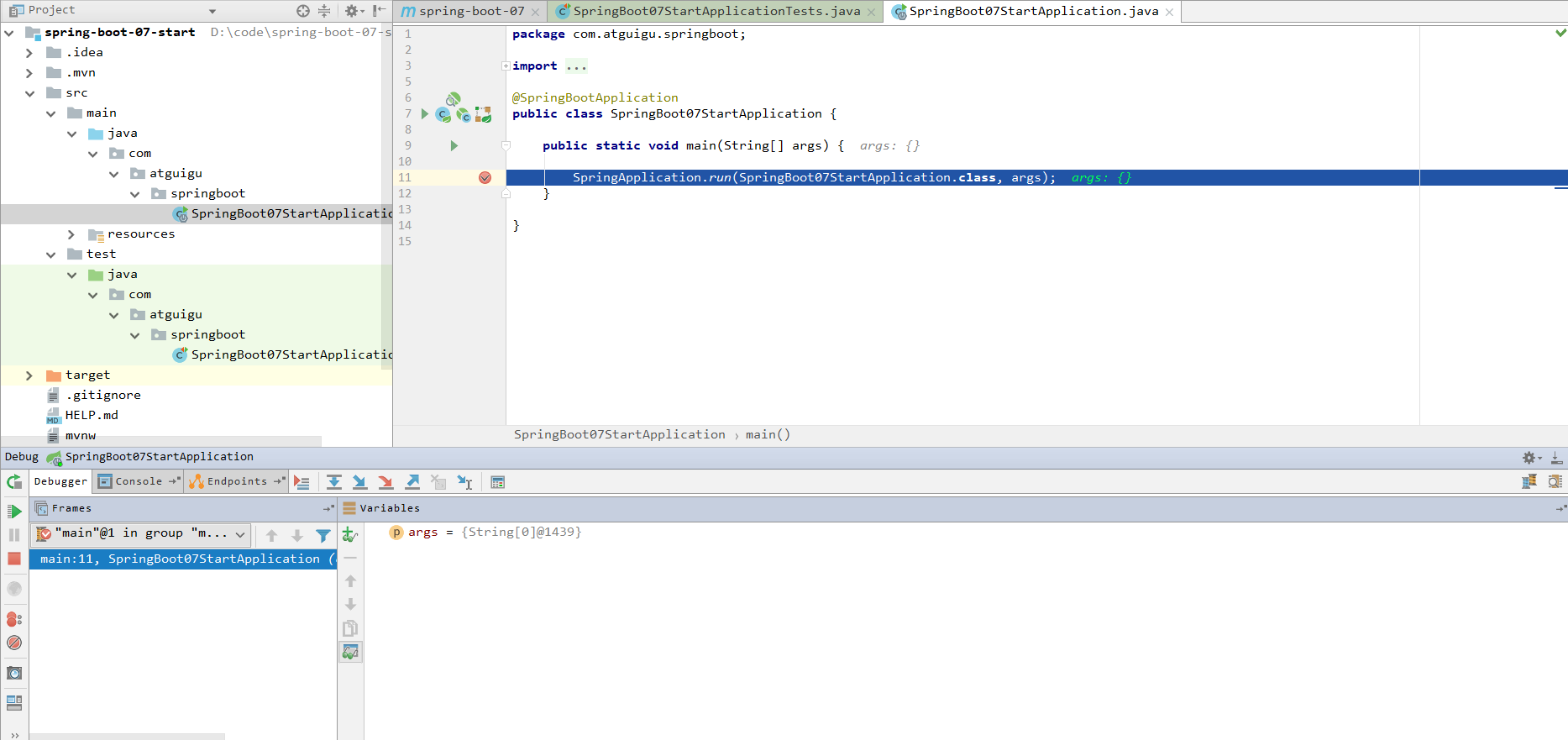Screen dimensions: 1568x740
Task: Open Project panel settings gear
Action: [353, 11]
